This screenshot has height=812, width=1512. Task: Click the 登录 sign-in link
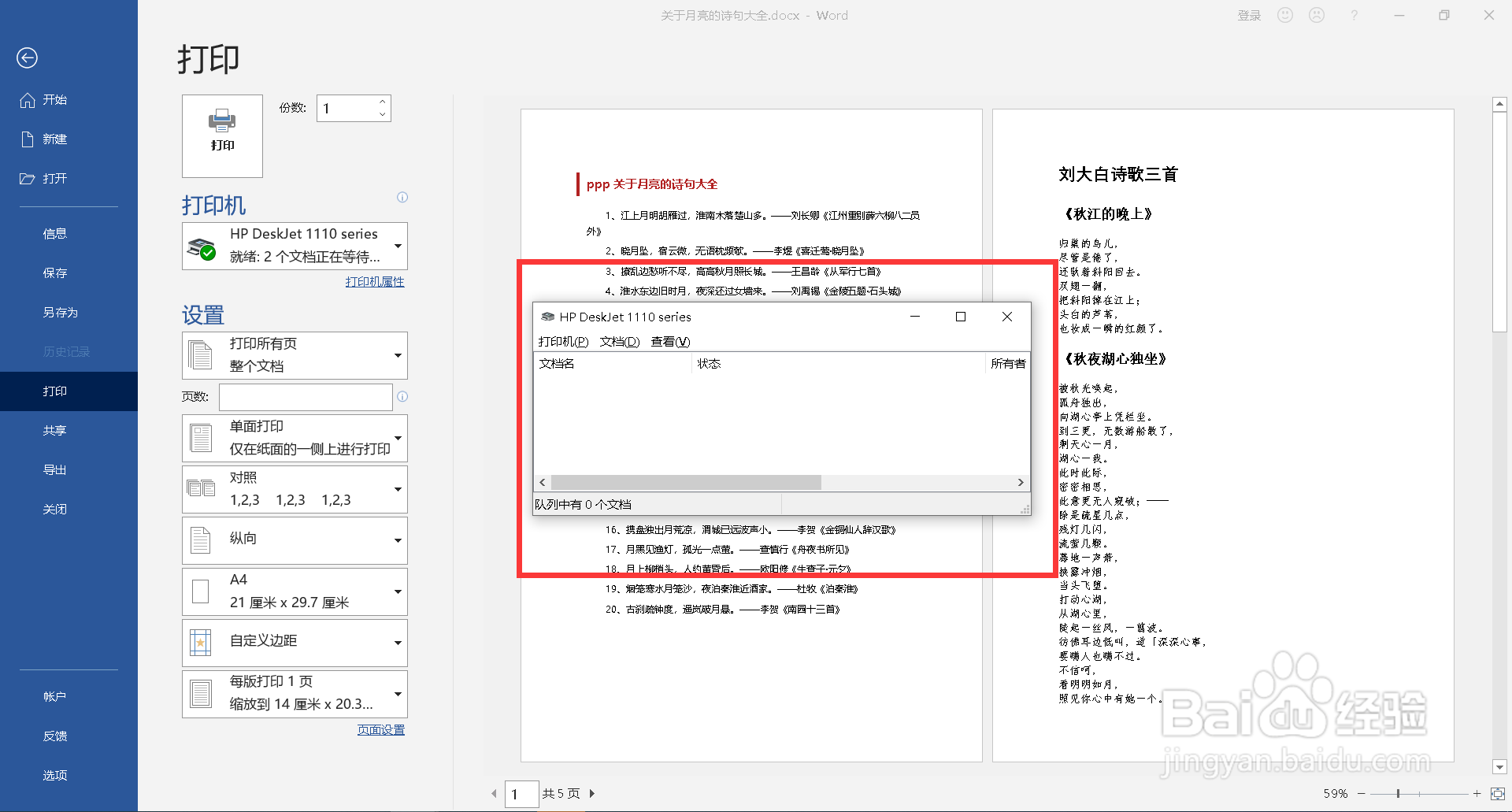click(1249, 16)
